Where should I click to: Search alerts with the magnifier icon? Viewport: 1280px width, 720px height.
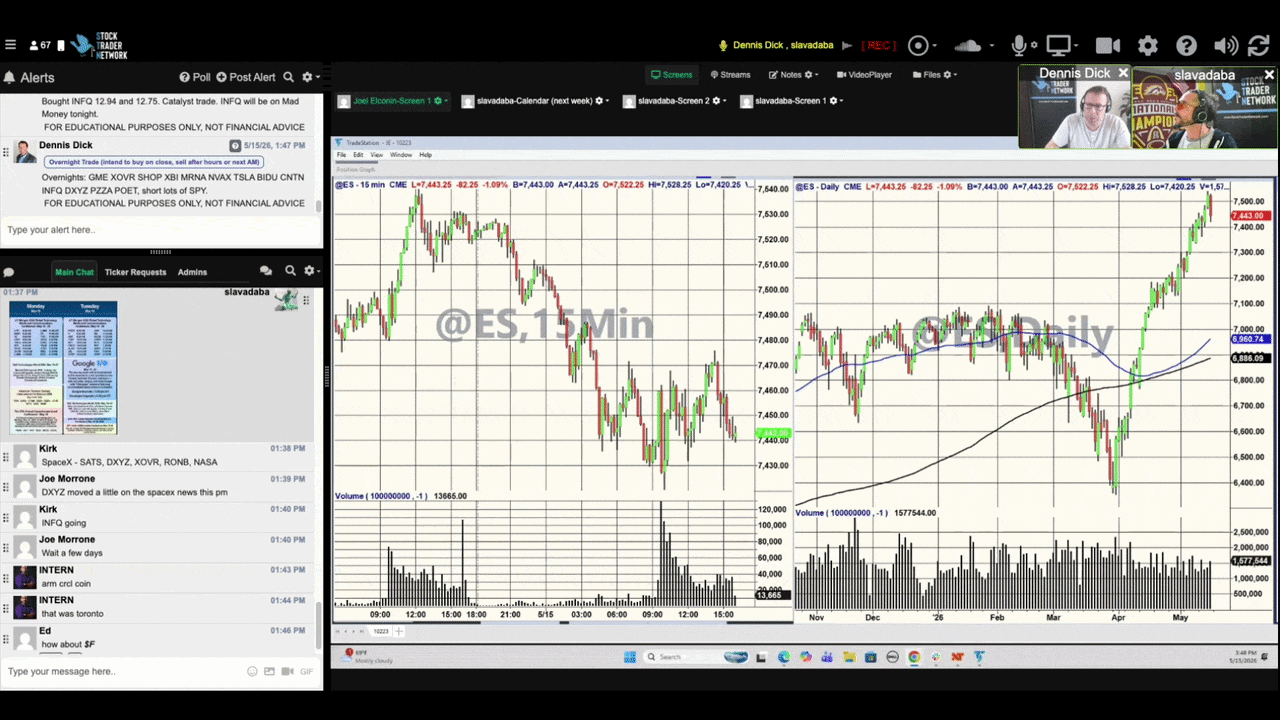[288, 77]
